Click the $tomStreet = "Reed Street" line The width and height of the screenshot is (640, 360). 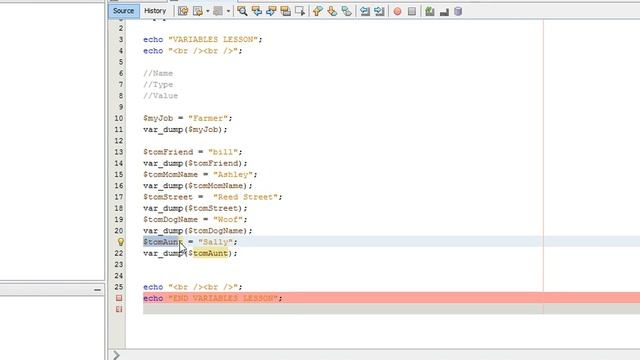[212, 197]
